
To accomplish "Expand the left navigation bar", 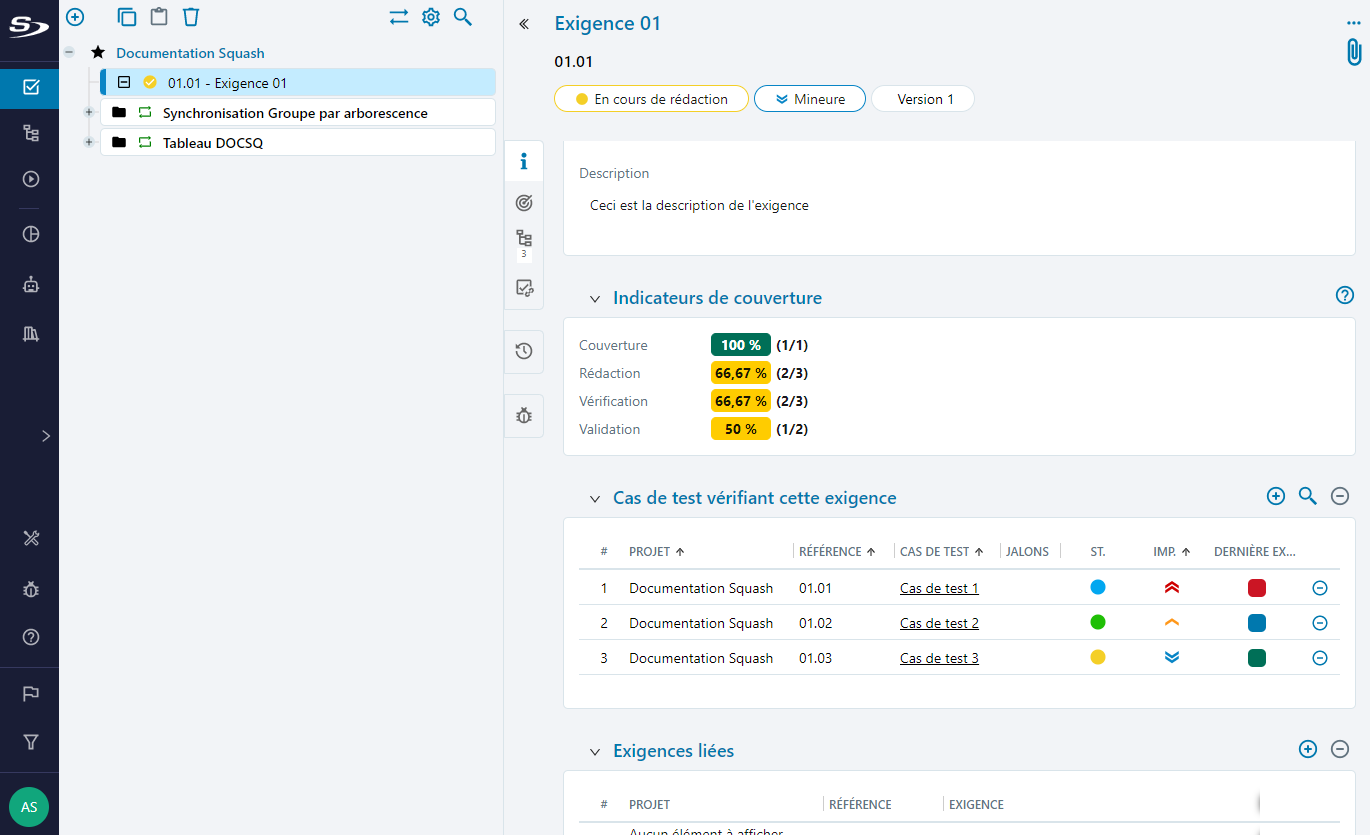I will pyautogui.click(x=46, y=436).
